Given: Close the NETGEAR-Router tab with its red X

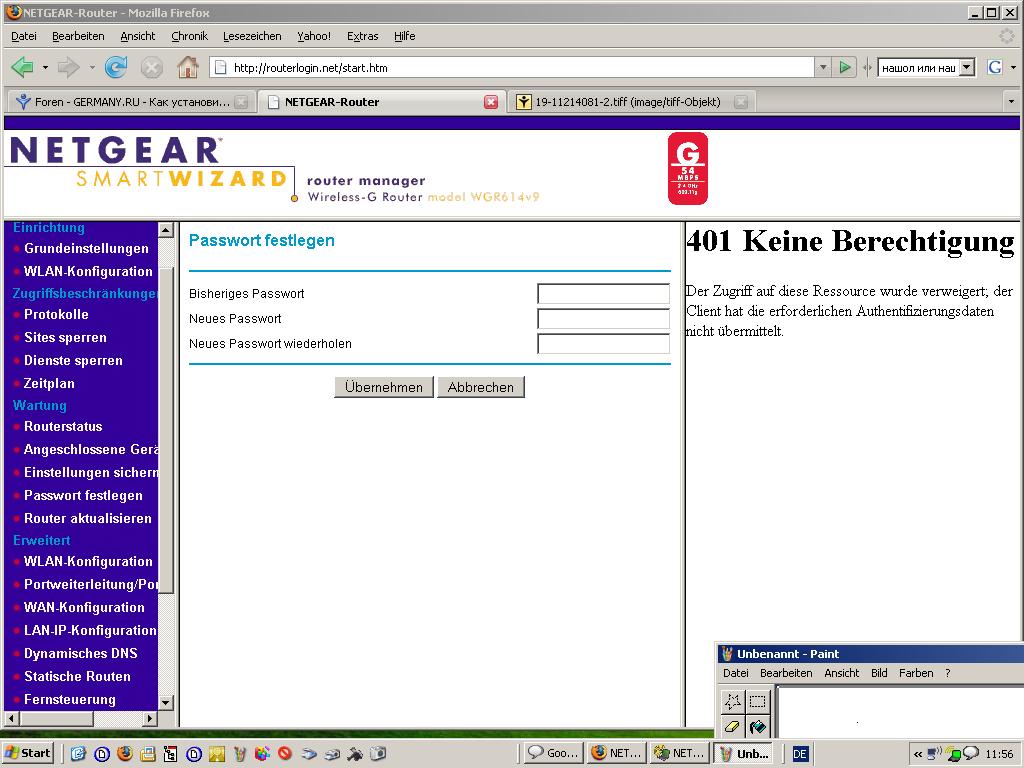Looking at the screenshot, I should pyautogui.click(x=491, y=102).
